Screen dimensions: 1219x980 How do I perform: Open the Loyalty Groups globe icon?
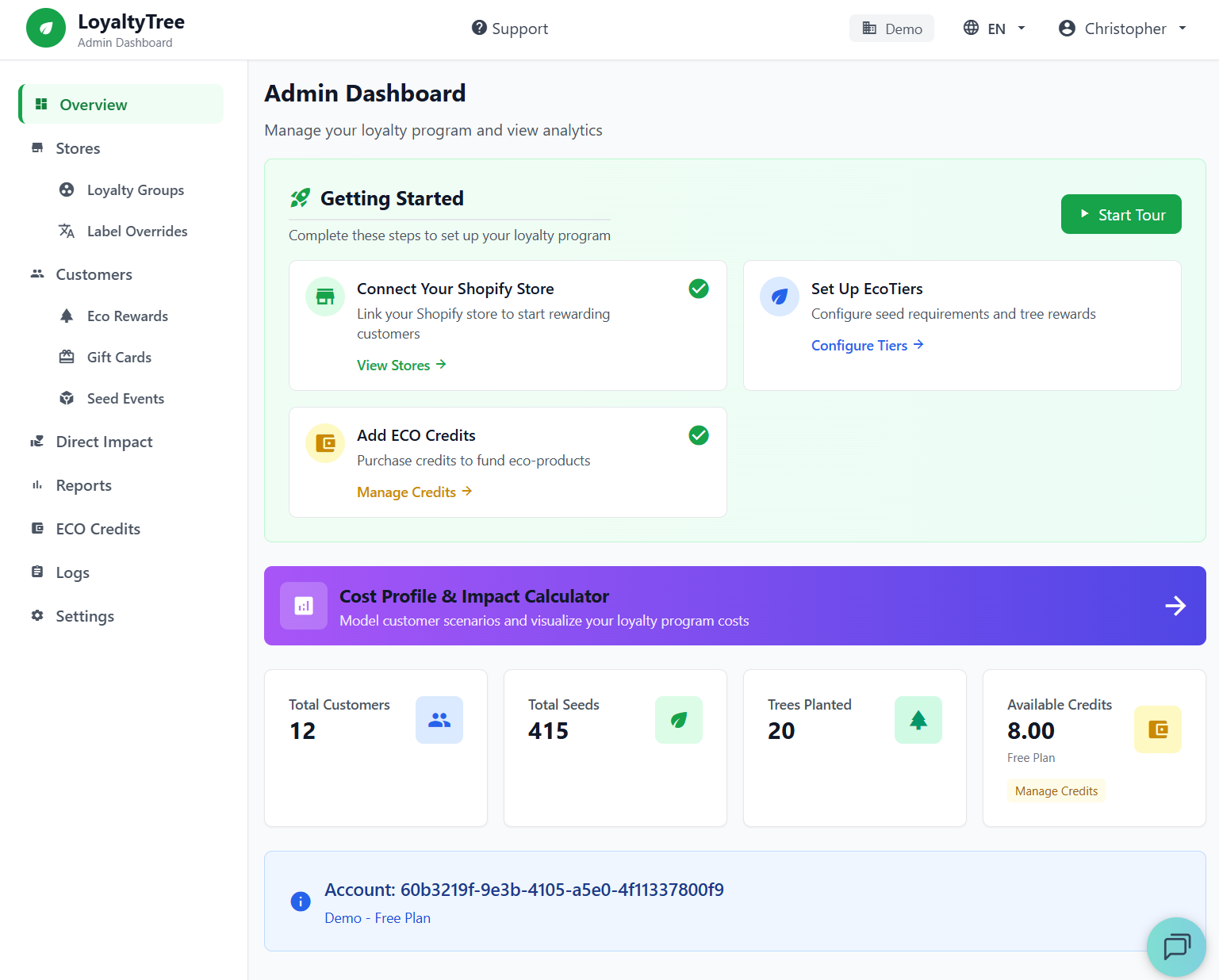point(67,189)
